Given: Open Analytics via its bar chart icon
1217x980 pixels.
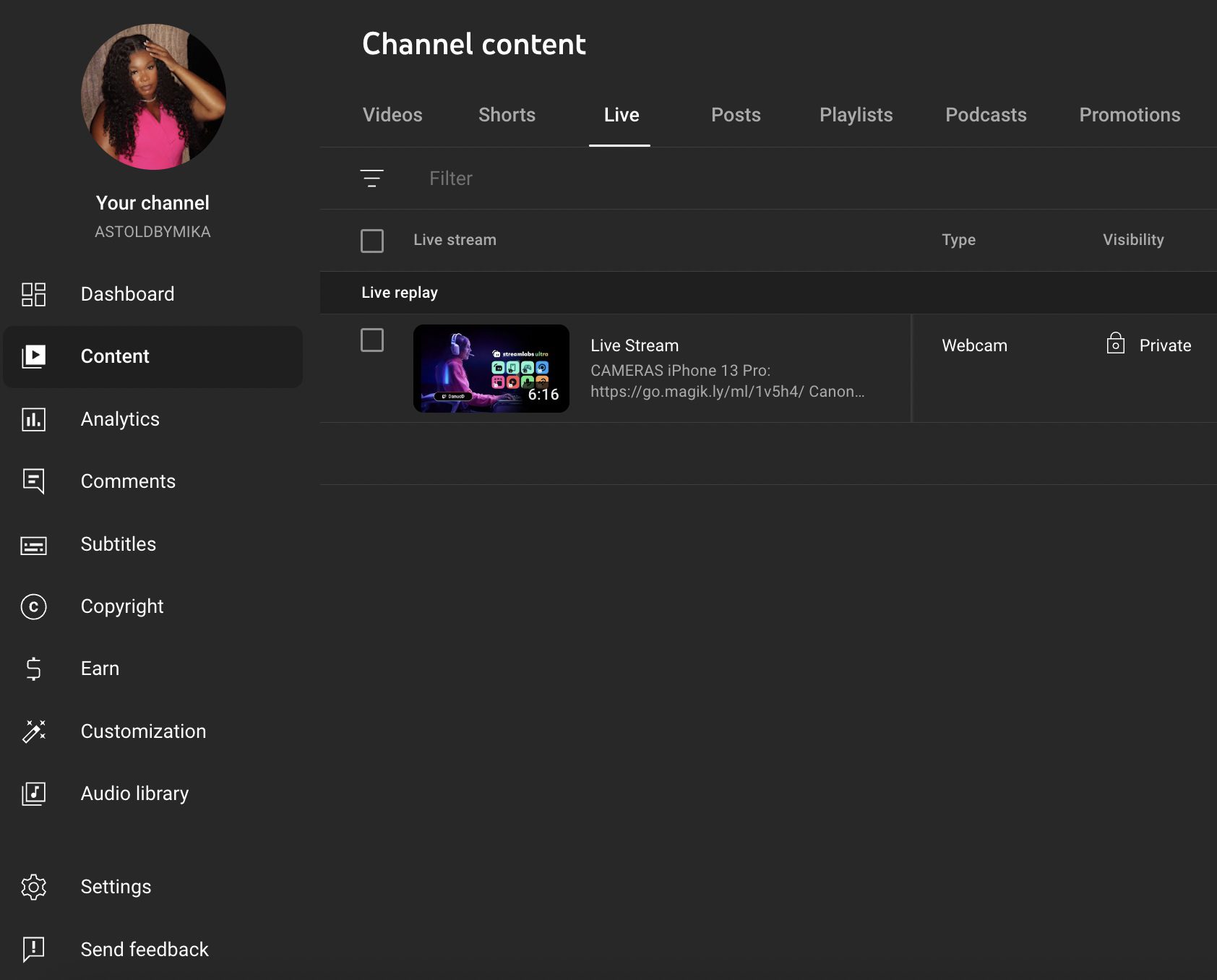Looking at the screenshot, I should (33, 419).
